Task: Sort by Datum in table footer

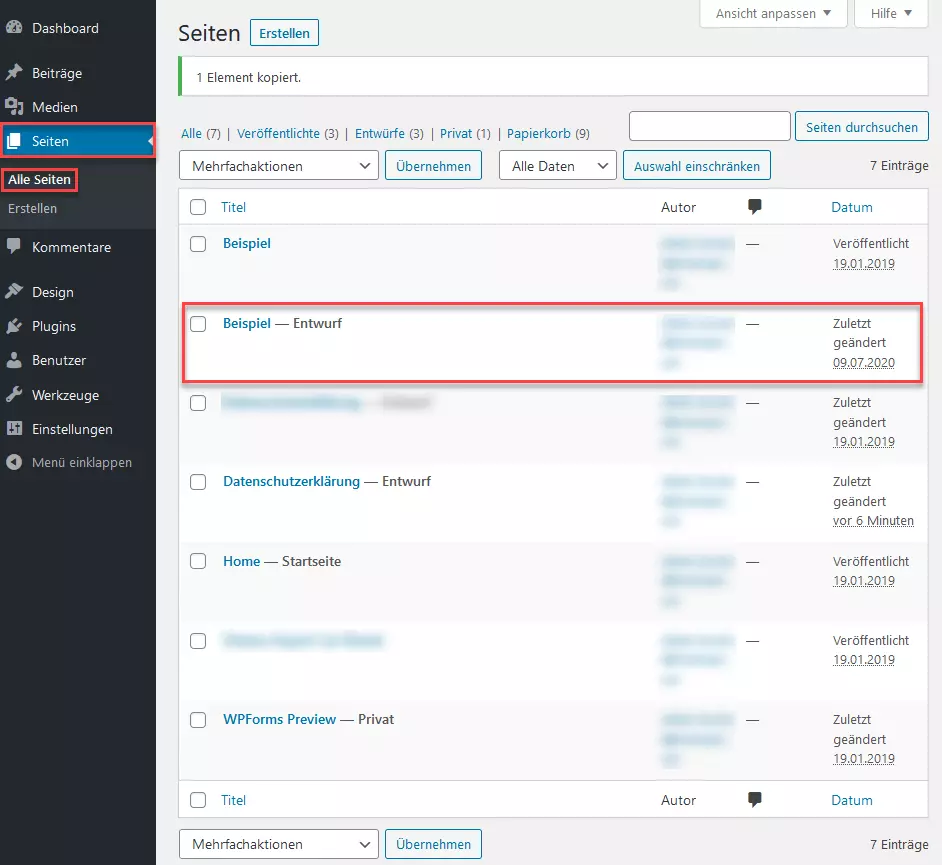Action: click(x=851, y=800)
